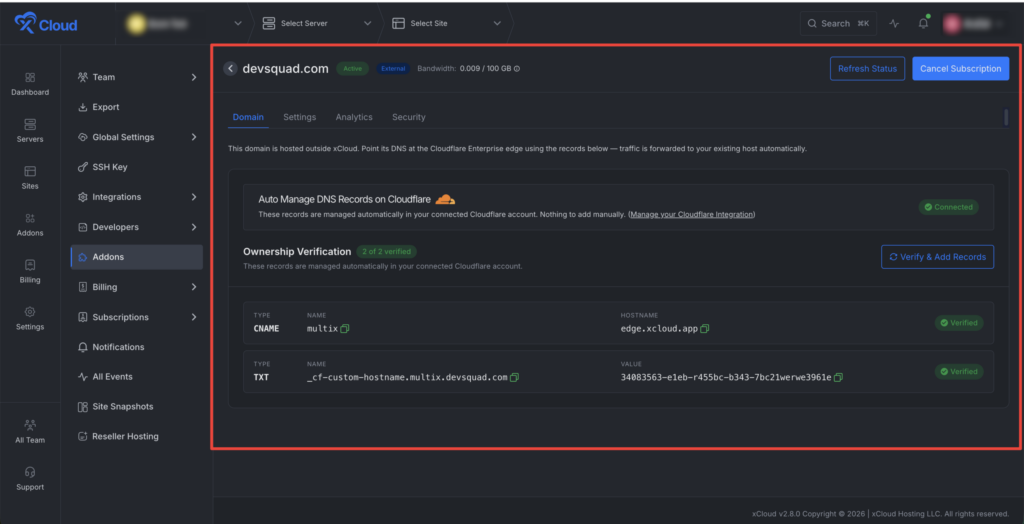Open the user profile menu

[974, 24]
